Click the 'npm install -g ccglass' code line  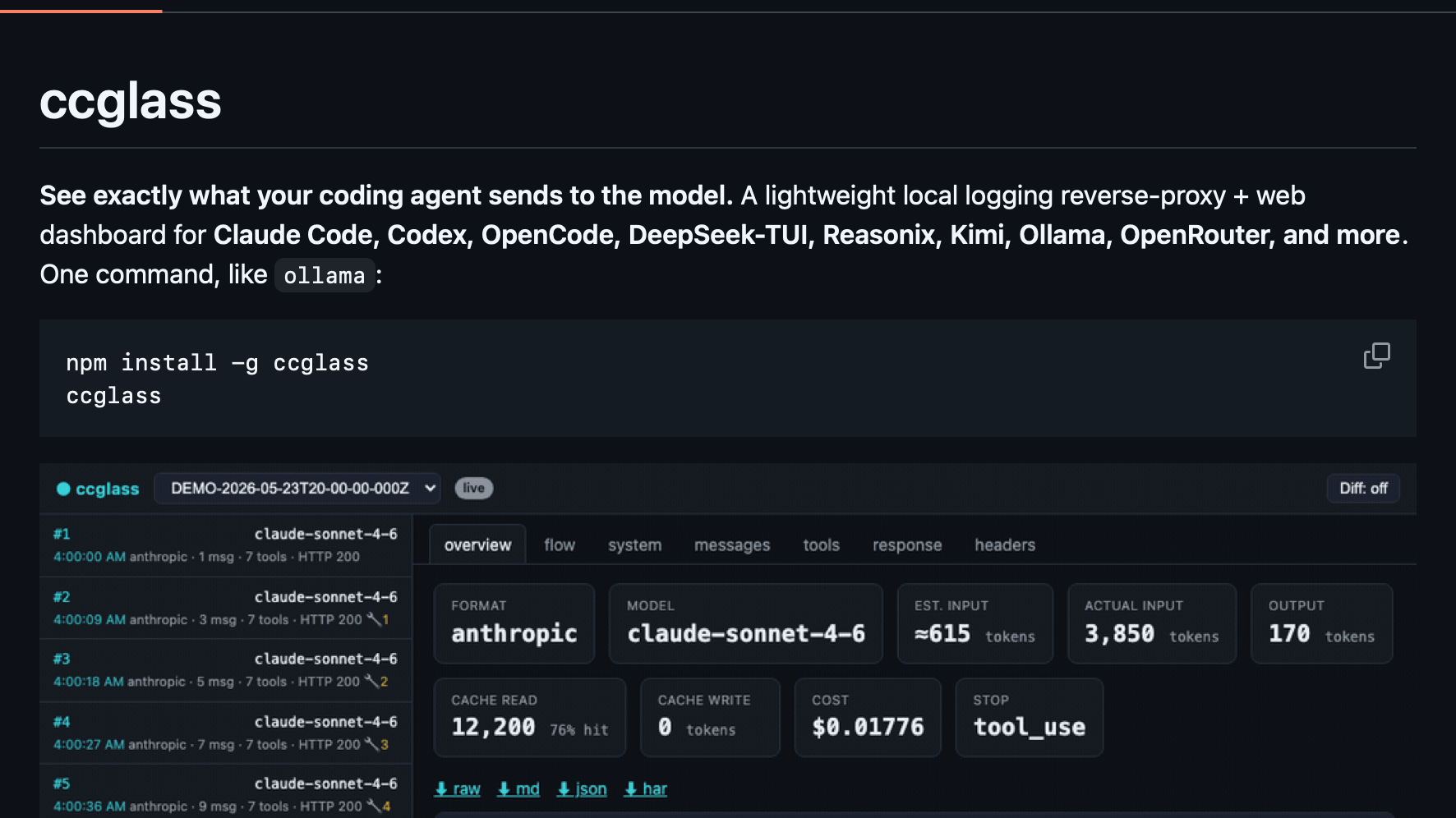218,363
